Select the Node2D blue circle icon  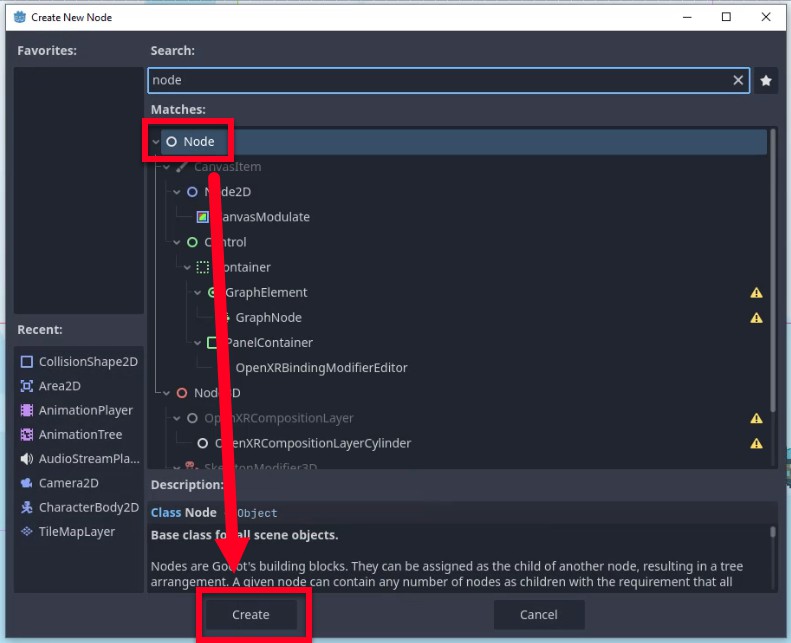192,192
